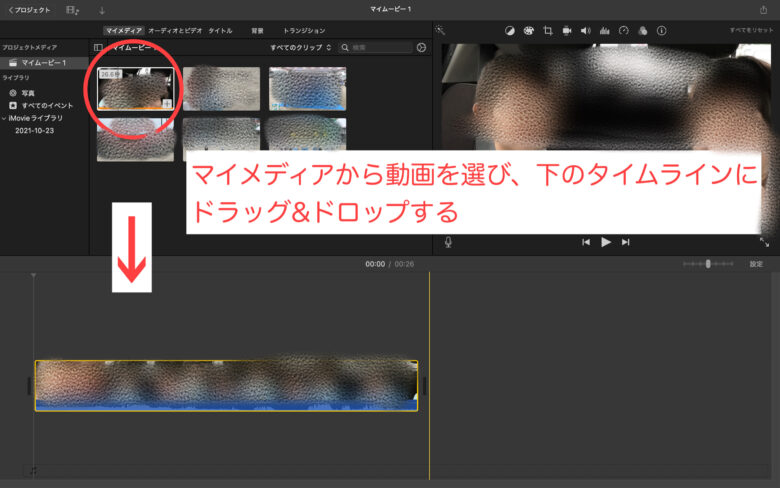Image resolution: width=780 pixels, height=488 pixels.
Task: Toggle fullscreen playback of the viewer
Action: (764, 241)
